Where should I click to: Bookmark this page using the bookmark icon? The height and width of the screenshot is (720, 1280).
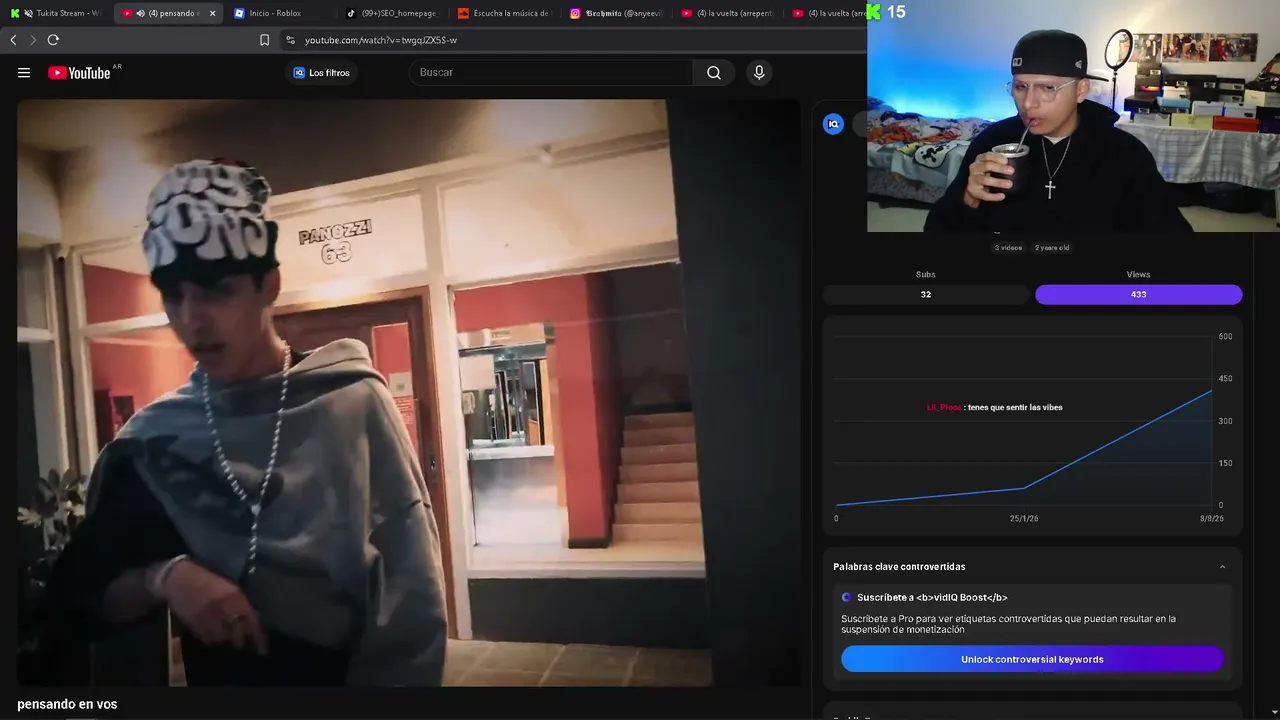tap(264, 40)
